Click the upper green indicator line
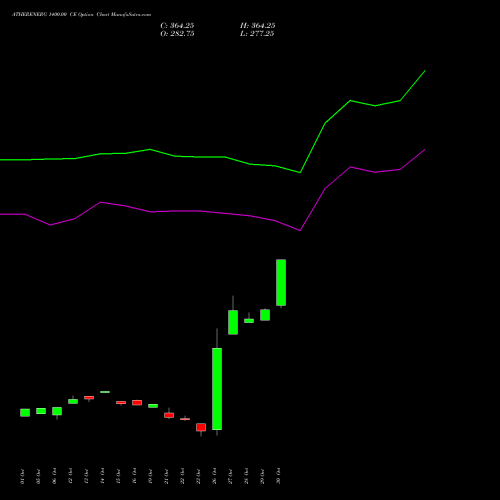The image size is (500, 500). pyautogui.click(x=213, y=157)
